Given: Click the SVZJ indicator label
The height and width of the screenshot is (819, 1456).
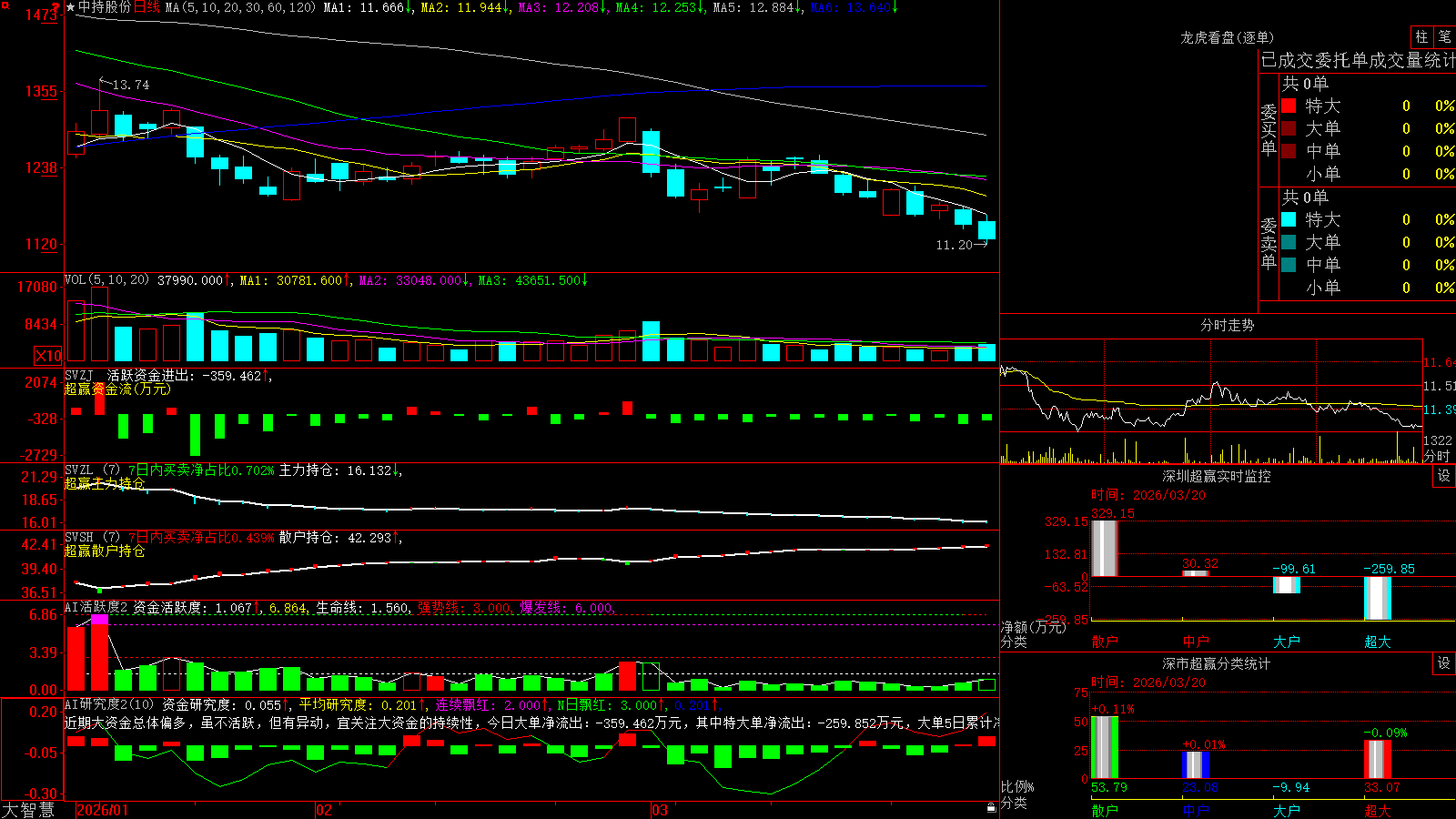Looking at the screenshot, I should 79,375.
